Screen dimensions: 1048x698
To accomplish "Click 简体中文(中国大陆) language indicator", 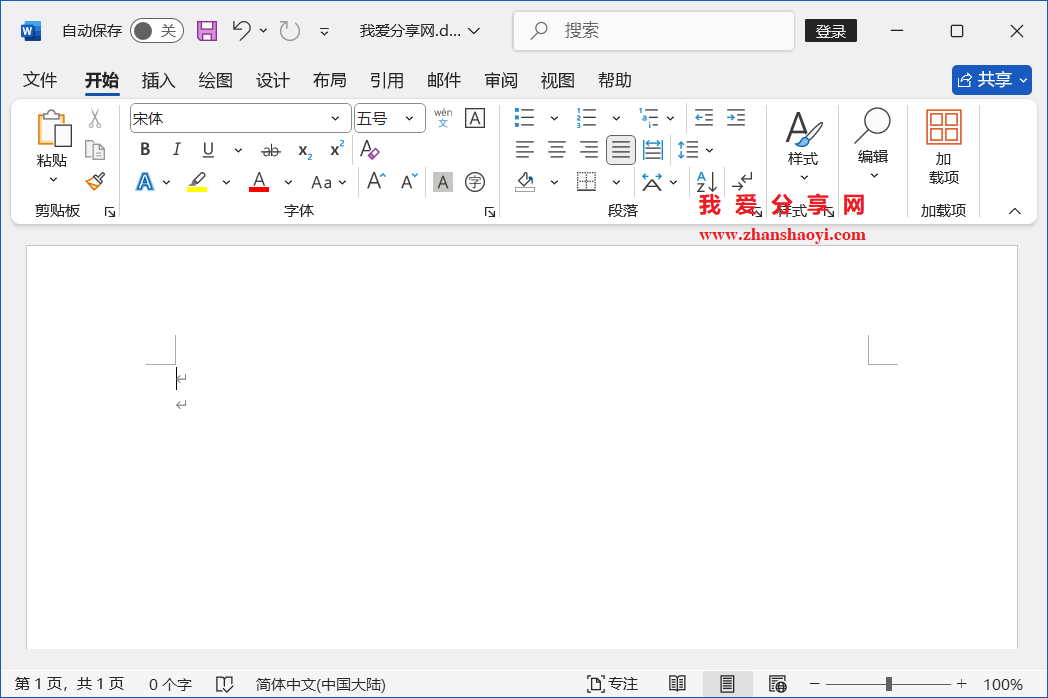I will point(320,684).
